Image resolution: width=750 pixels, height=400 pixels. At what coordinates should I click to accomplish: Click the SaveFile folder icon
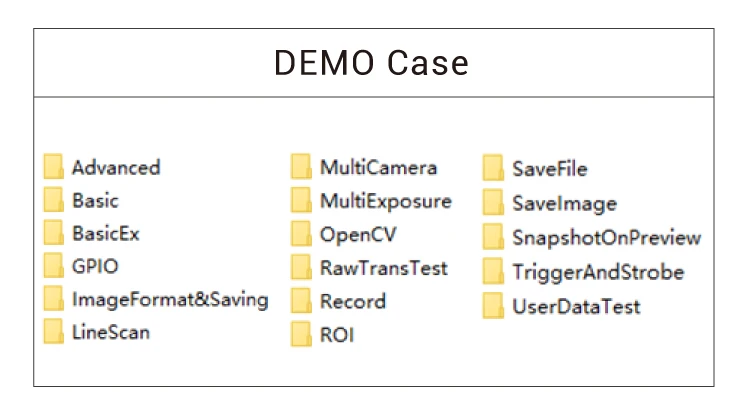[x=493, y=168]
